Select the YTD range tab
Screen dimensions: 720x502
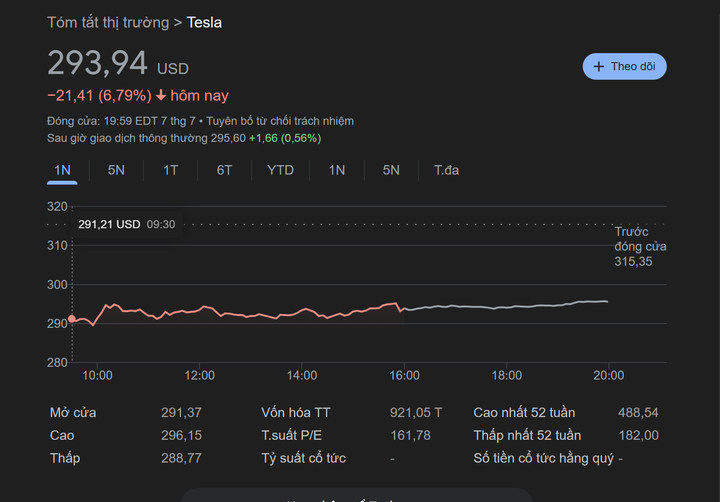click(281, 170)
